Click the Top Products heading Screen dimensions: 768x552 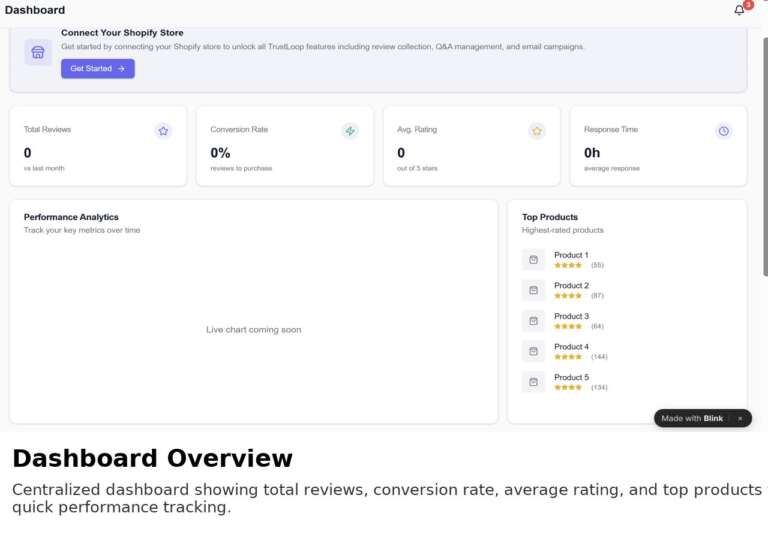[550, 217]
